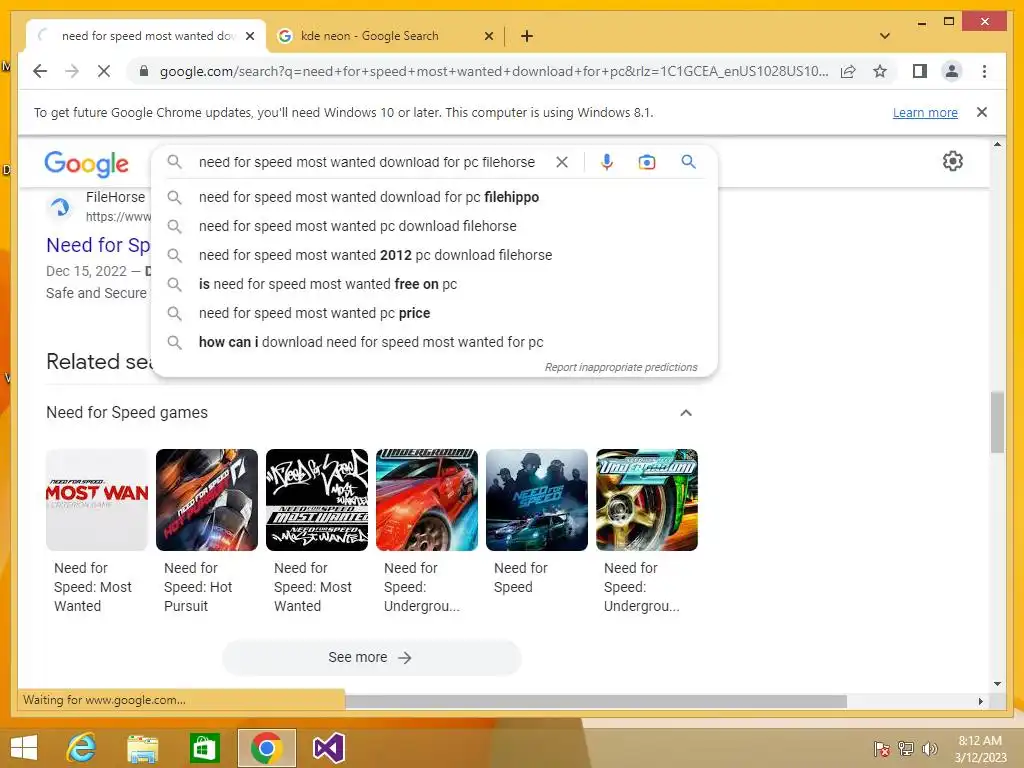Viewport: 1024px width, 768px height.
Task: Go to Google home via the logo
Action: pyautogui.click(x=86, y=163)
